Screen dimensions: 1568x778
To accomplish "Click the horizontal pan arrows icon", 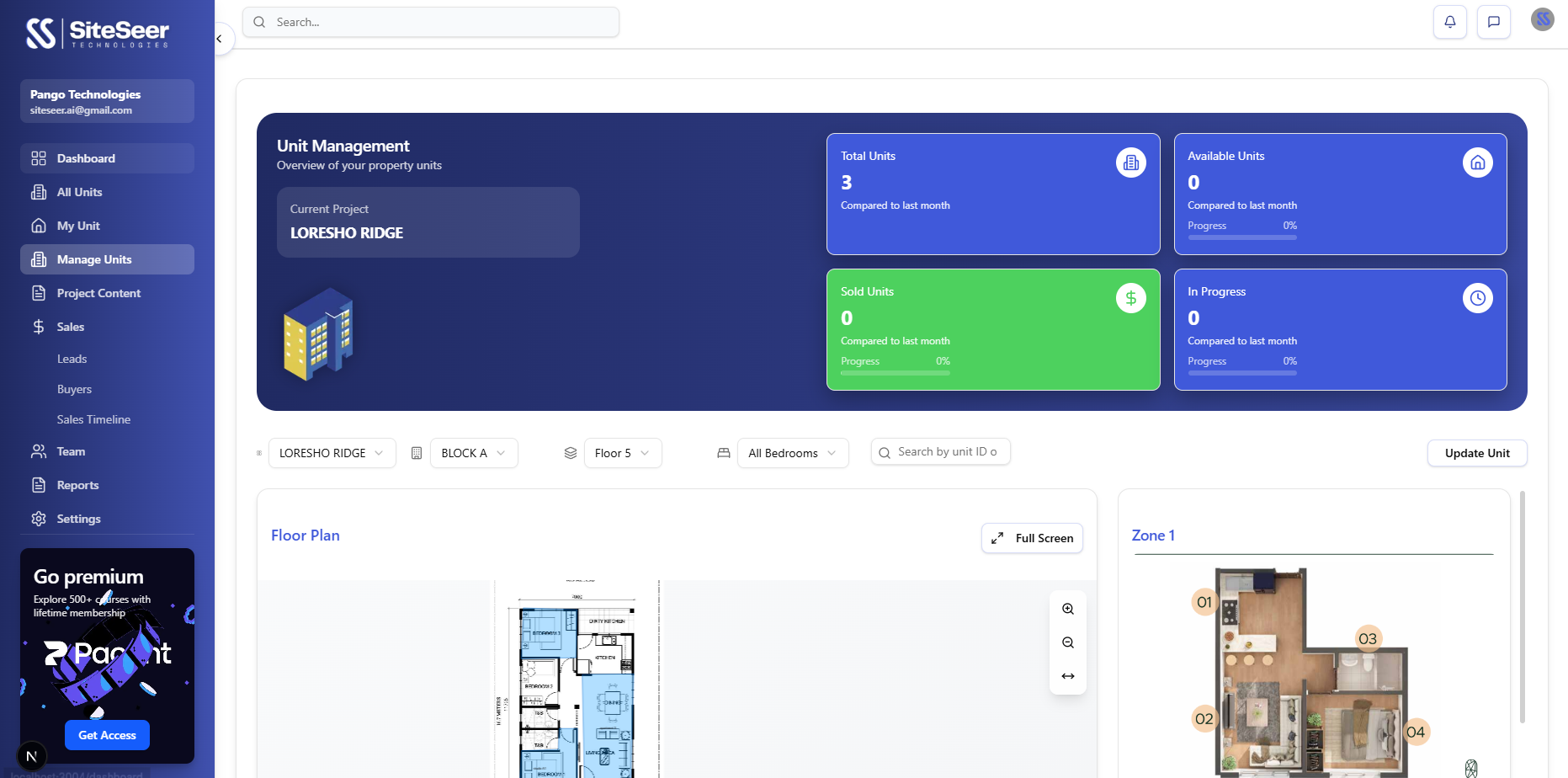I will pyautogui.click(x=1067, y=675).
